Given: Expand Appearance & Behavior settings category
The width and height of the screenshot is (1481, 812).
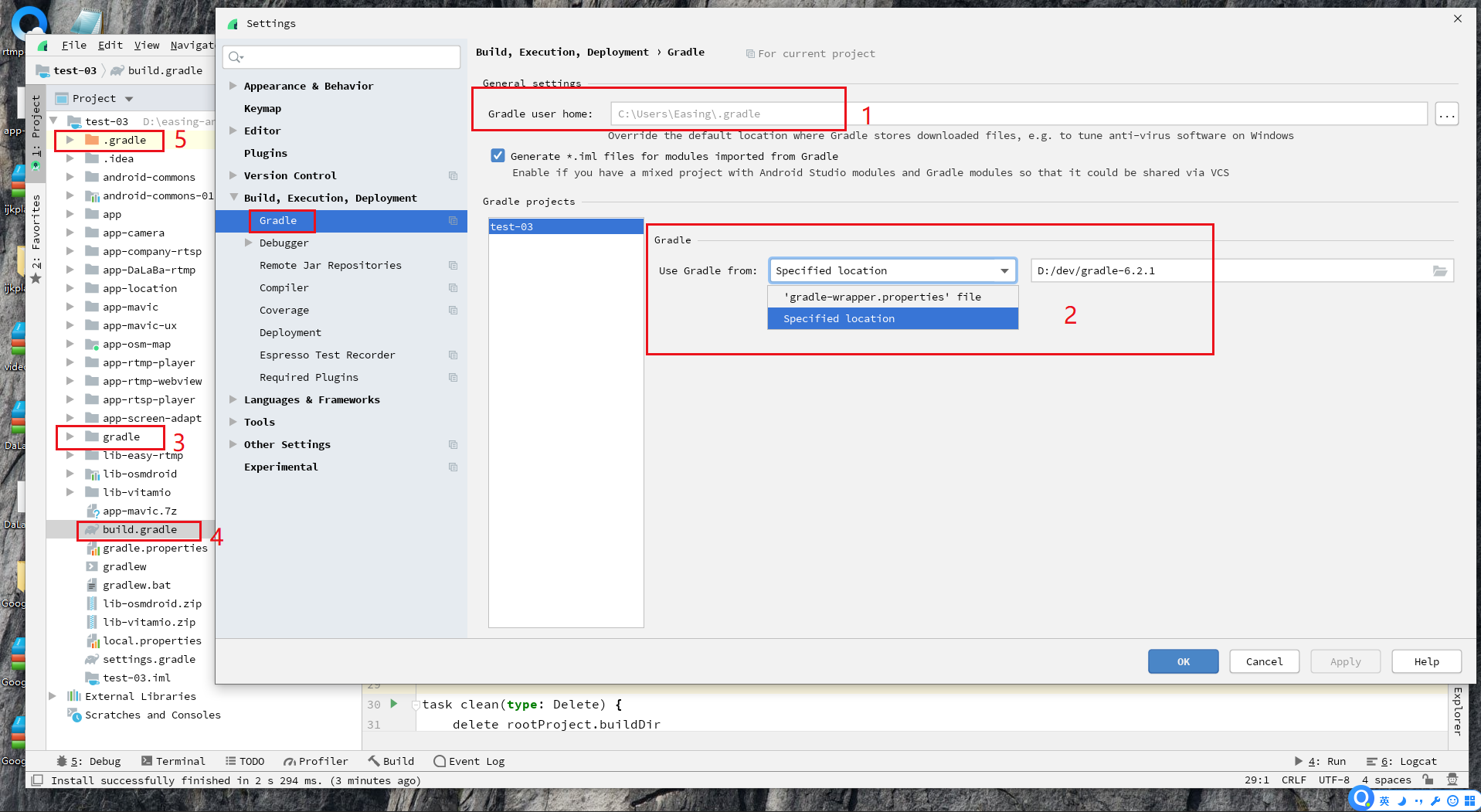Looking at the screenshot, I should 233,86.
